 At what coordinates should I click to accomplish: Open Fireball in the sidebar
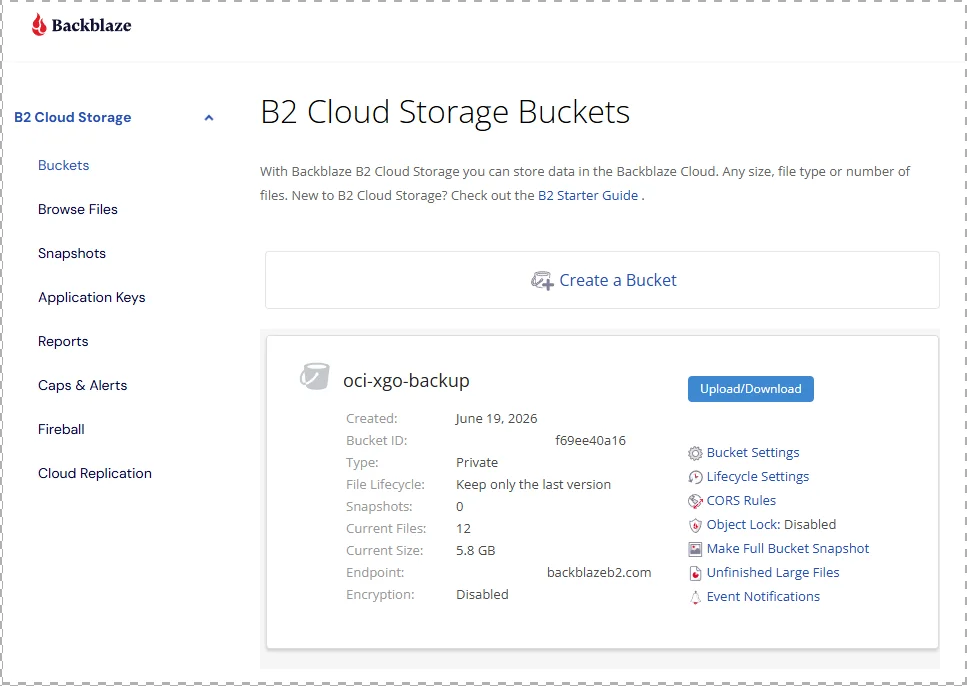pos(61,429)
